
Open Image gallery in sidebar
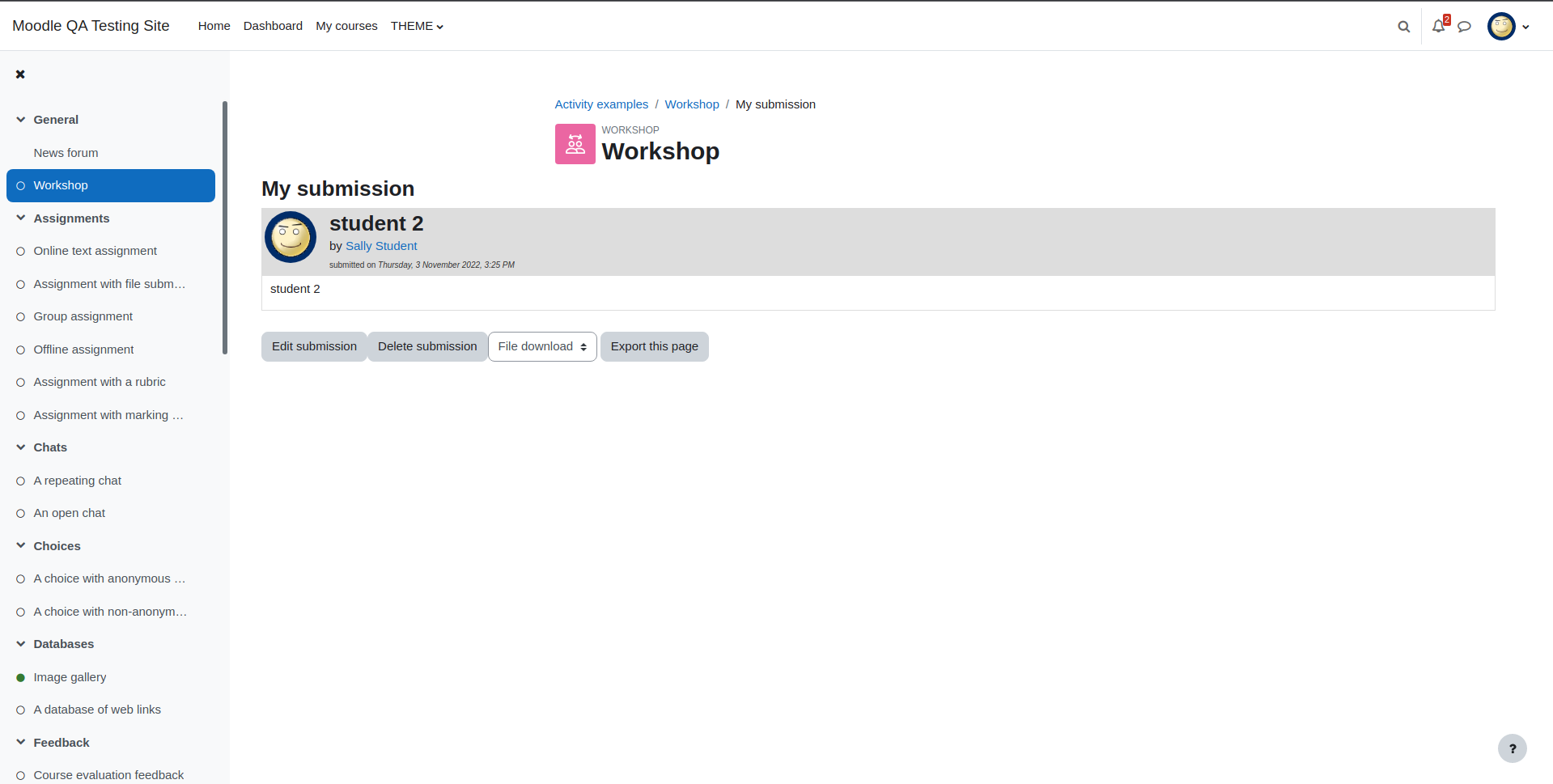tap(70, 677)
